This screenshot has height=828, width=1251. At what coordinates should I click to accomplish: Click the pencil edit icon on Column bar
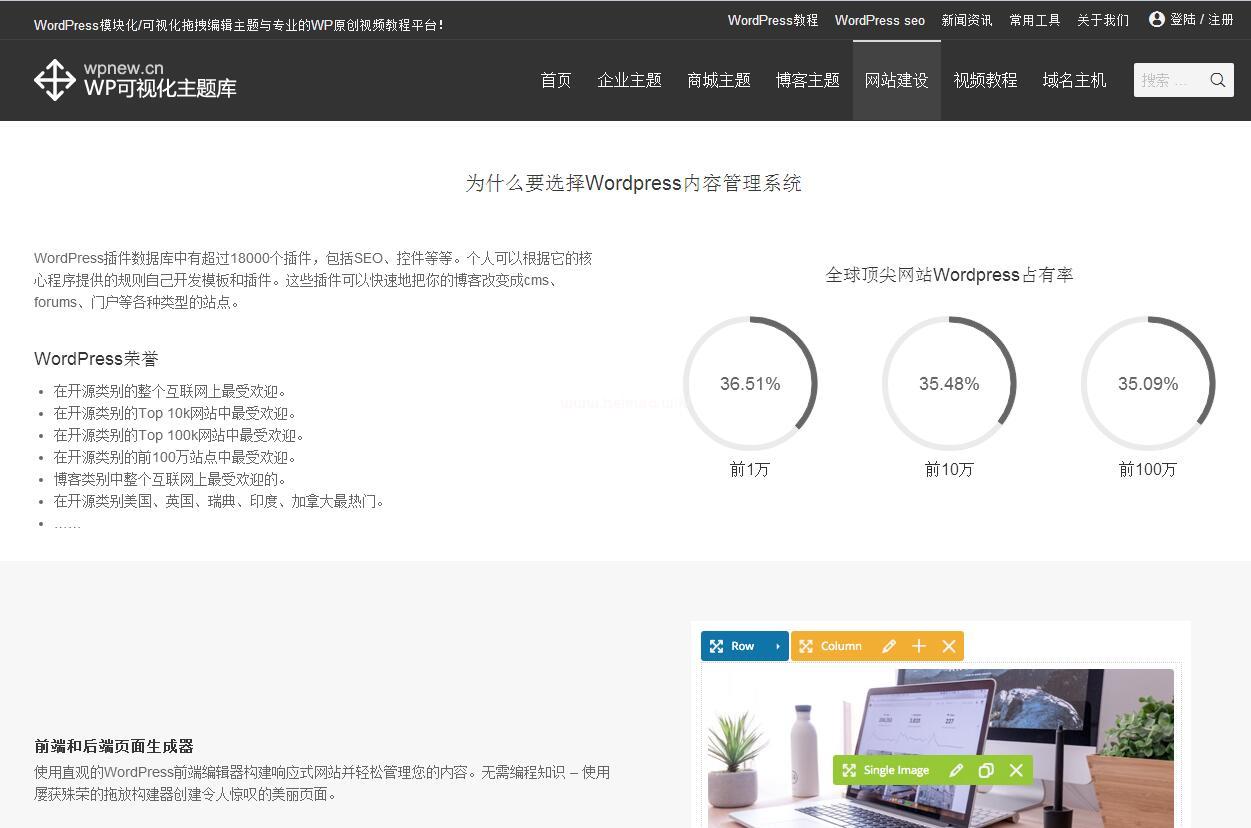click(x=888, y=646)
